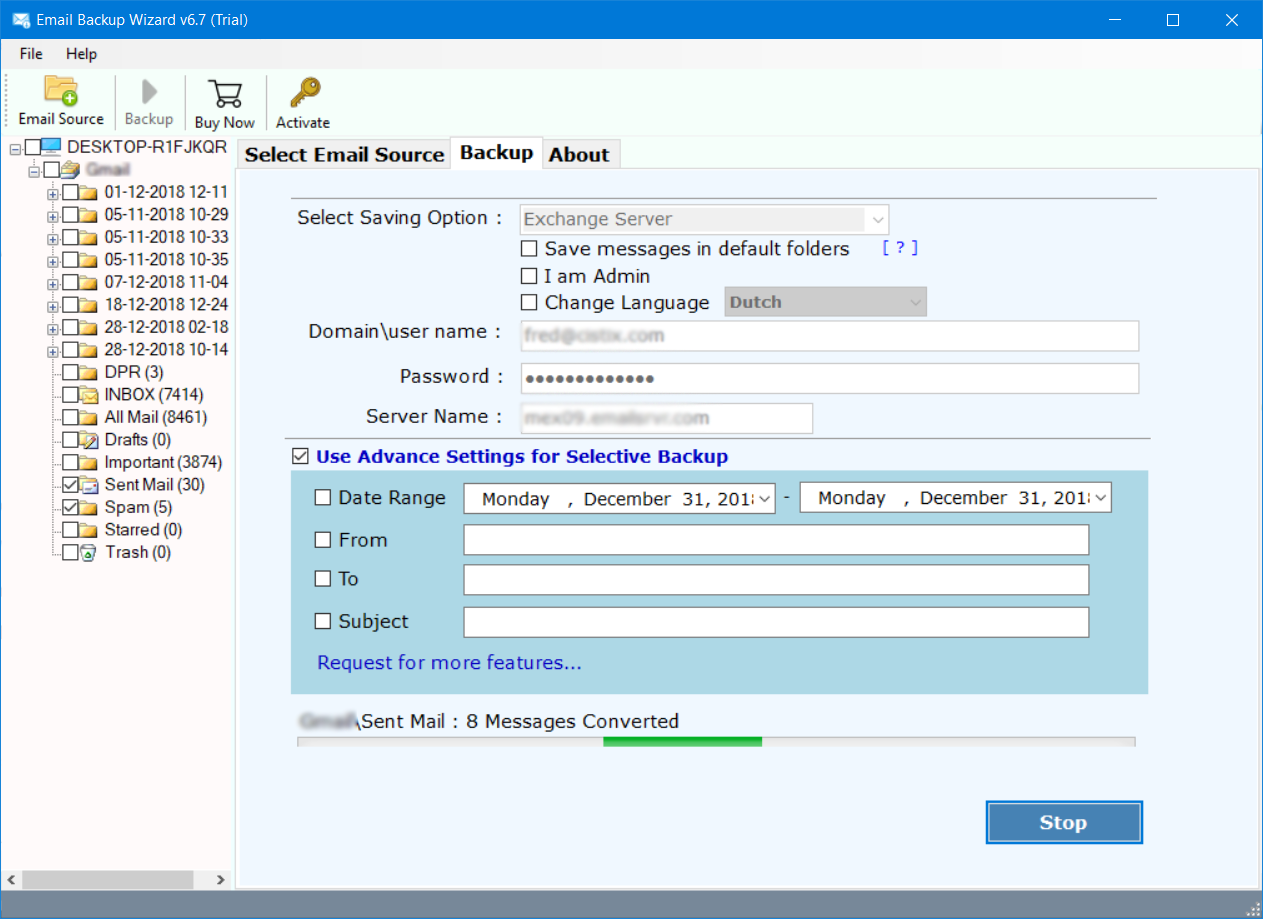Open the File menu
1263x919 pixels.
click(x=31, y=54)
